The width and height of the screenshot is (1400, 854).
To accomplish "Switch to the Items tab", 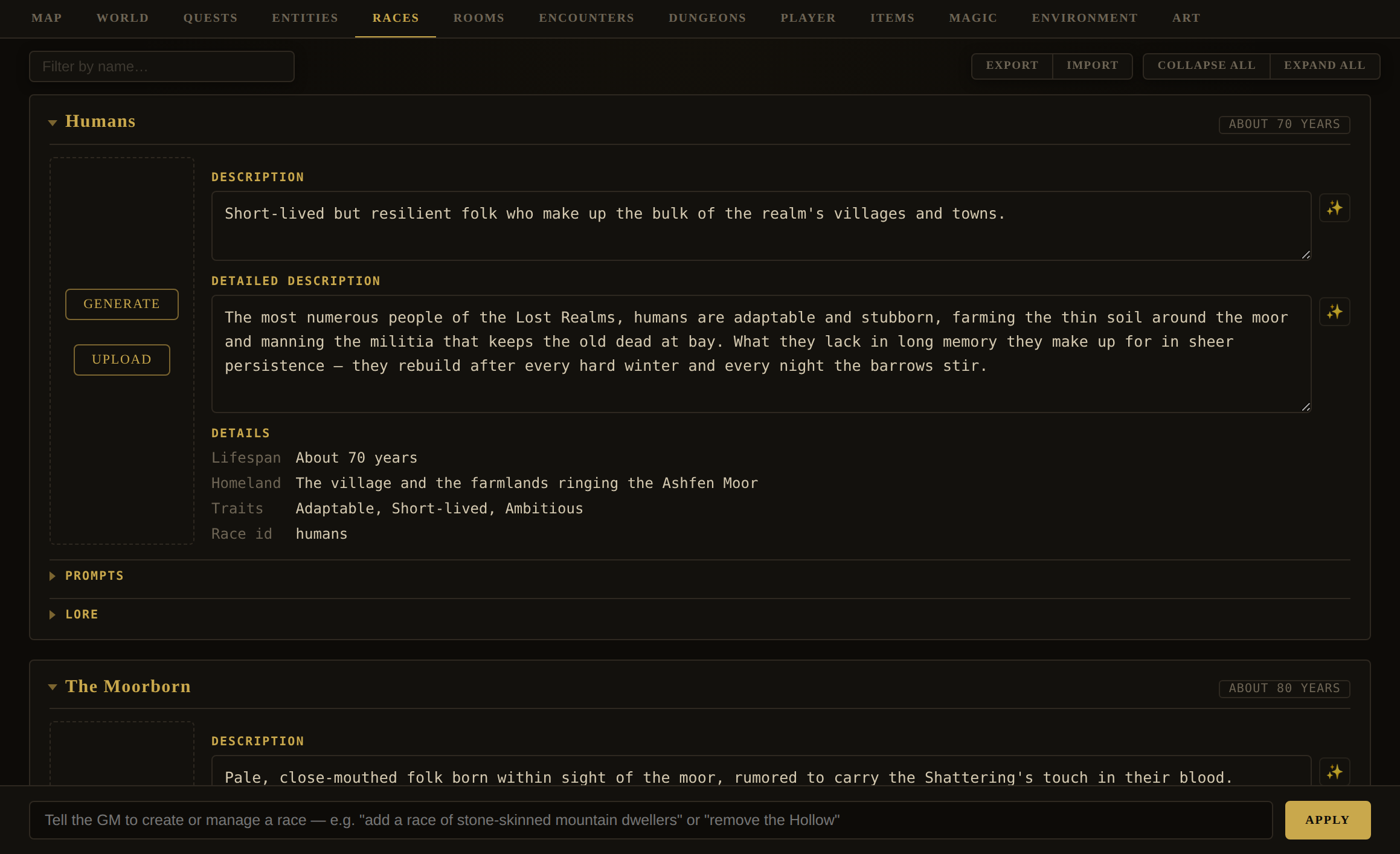I will click(892, 18).
